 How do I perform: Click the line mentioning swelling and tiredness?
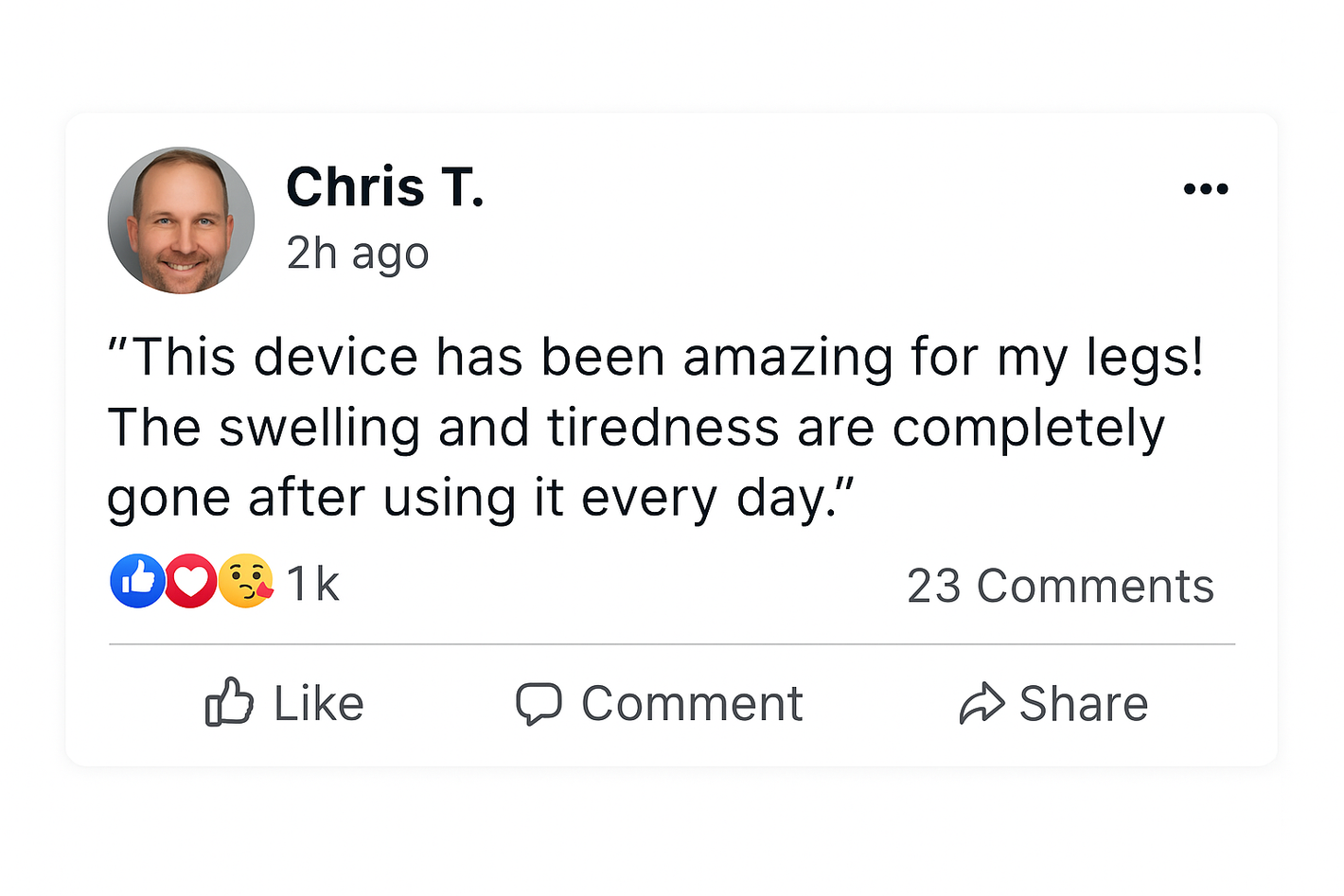(635, 428)
